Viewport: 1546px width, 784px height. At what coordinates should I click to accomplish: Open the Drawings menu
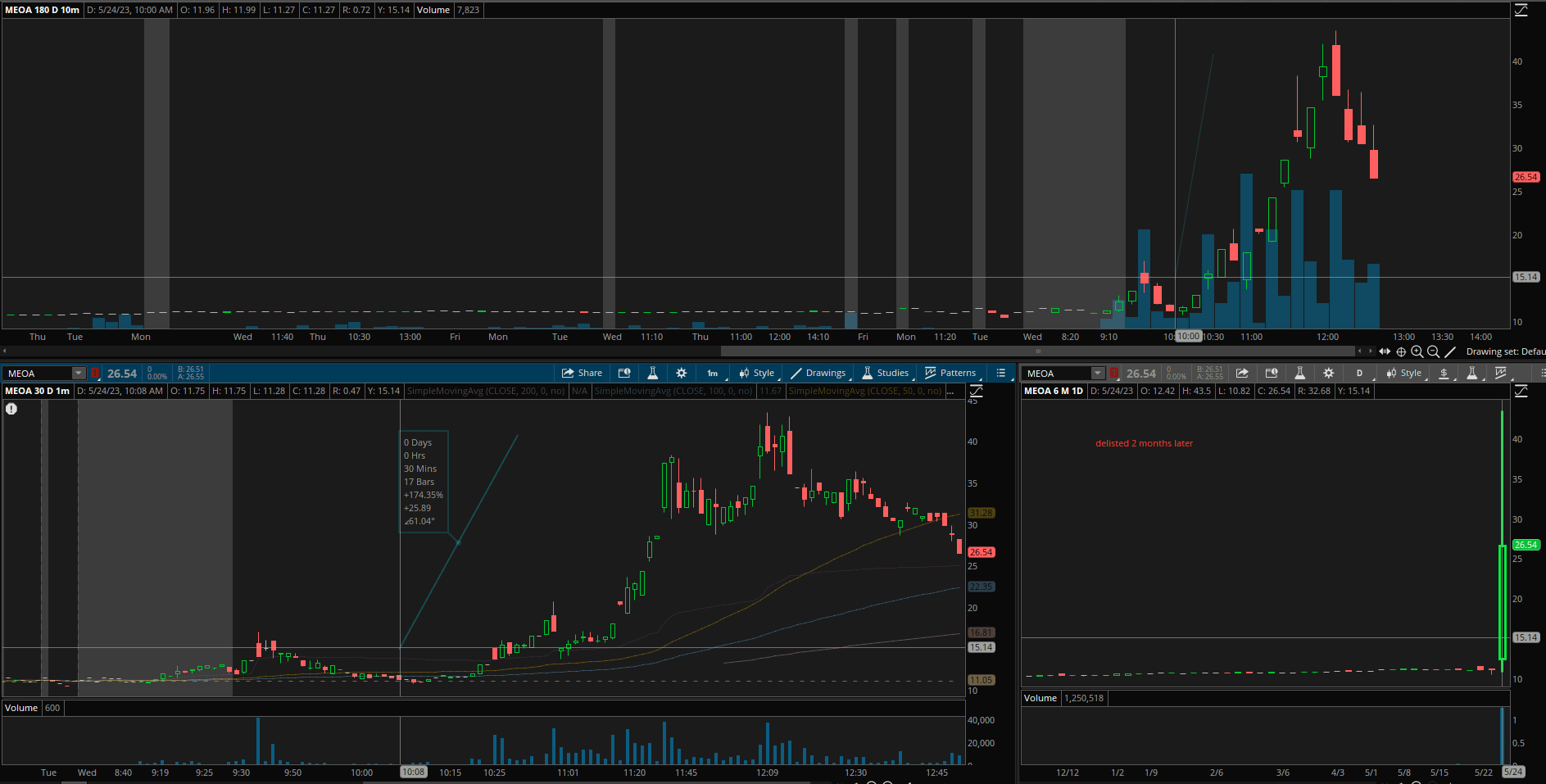(x=818, y=373)
